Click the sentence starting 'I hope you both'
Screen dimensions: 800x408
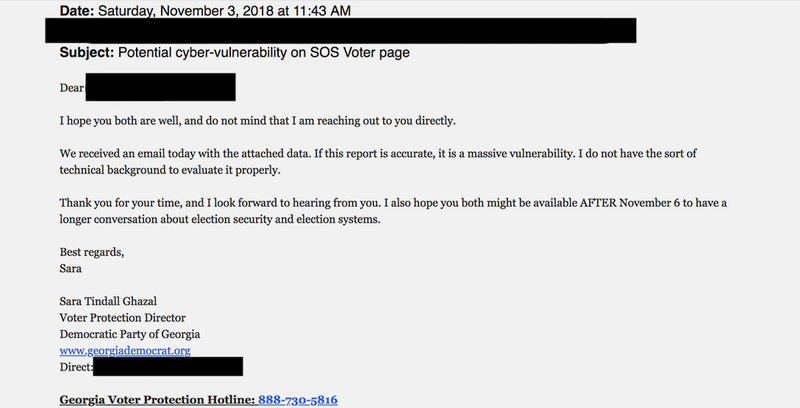click(258, 121)
